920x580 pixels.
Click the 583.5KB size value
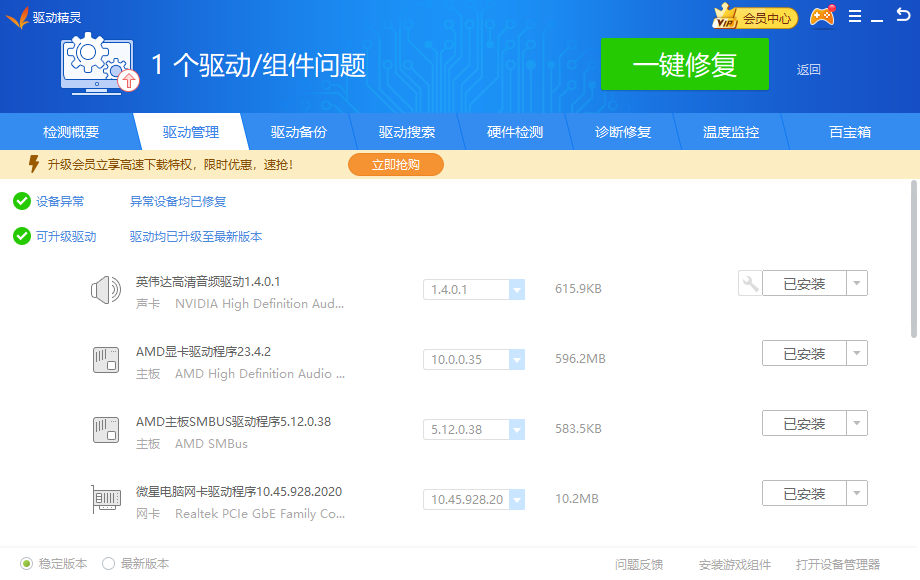click(579, 429)
